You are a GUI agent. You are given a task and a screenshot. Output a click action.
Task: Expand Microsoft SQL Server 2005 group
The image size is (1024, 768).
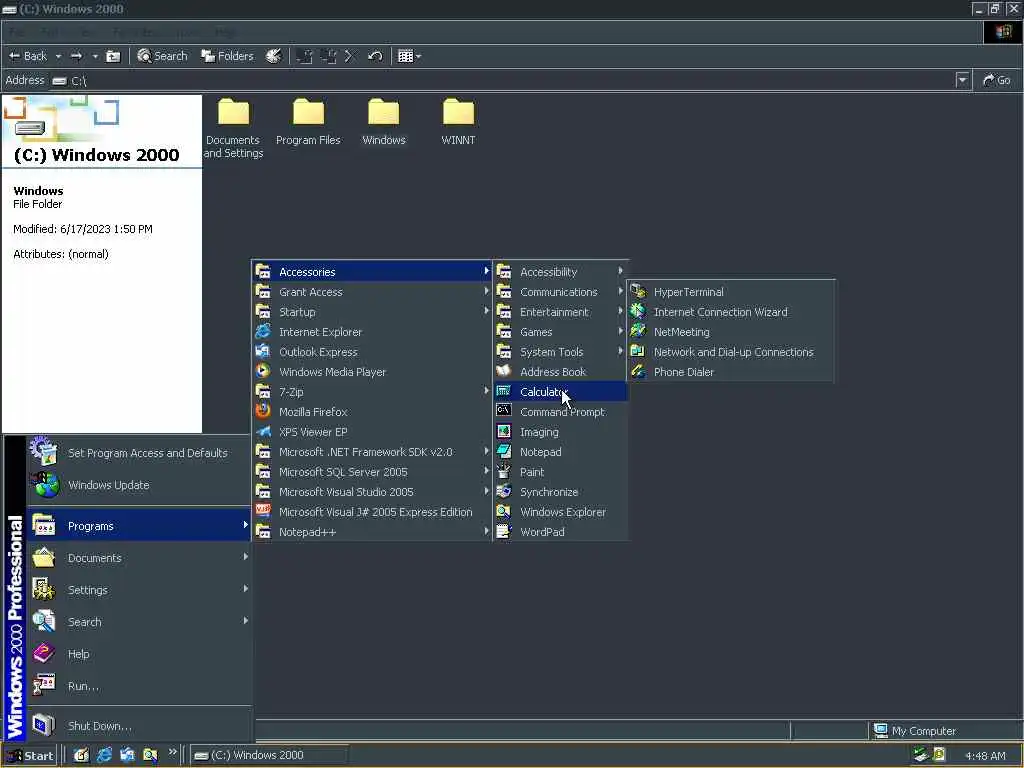[x=372, y=472]
